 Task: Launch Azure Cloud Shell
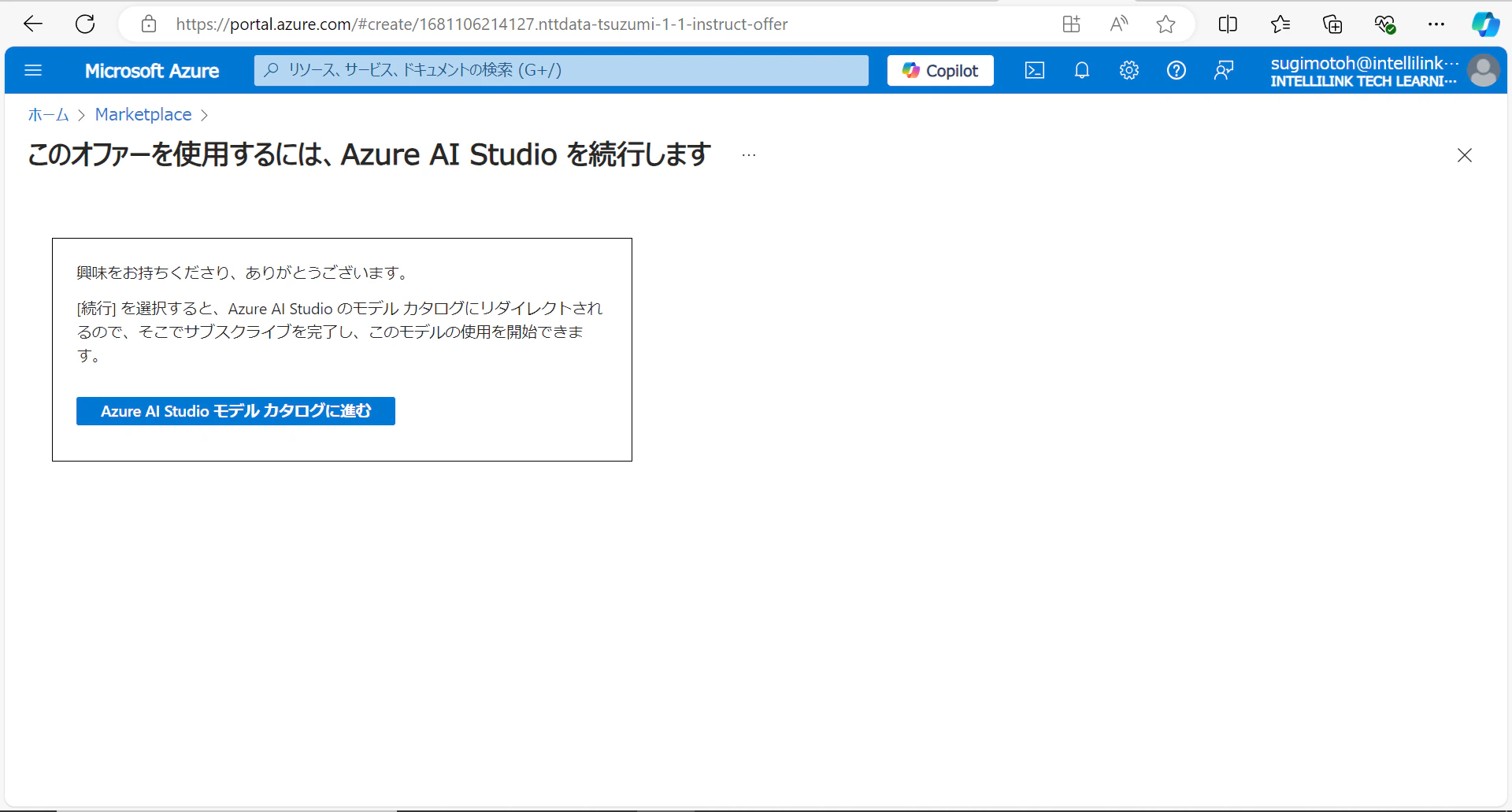coord(1035,71)
